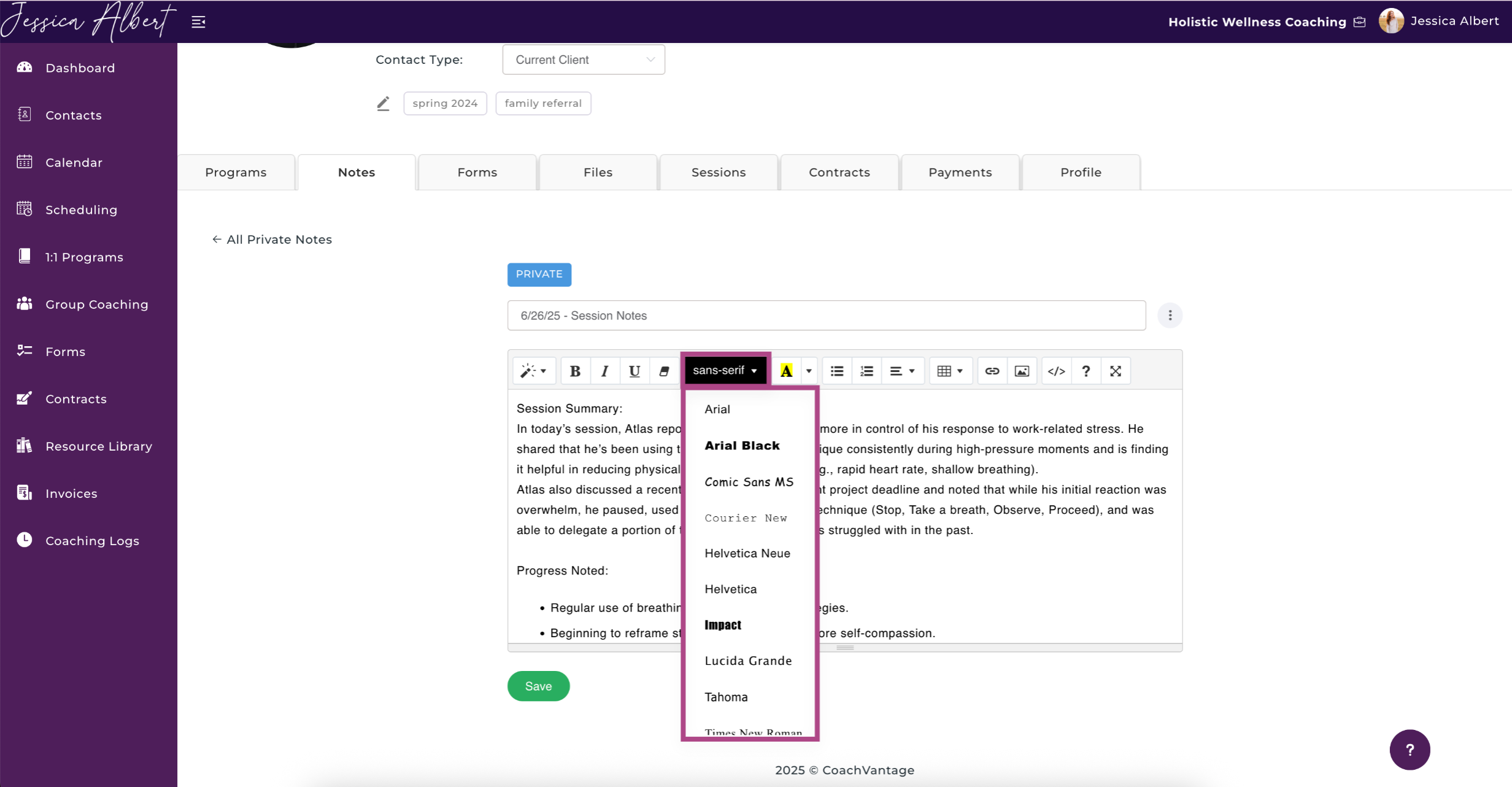Go to Contacts in the sidebar
Viewport: 1512px width, 787px height.
click(x=74, y=115)
